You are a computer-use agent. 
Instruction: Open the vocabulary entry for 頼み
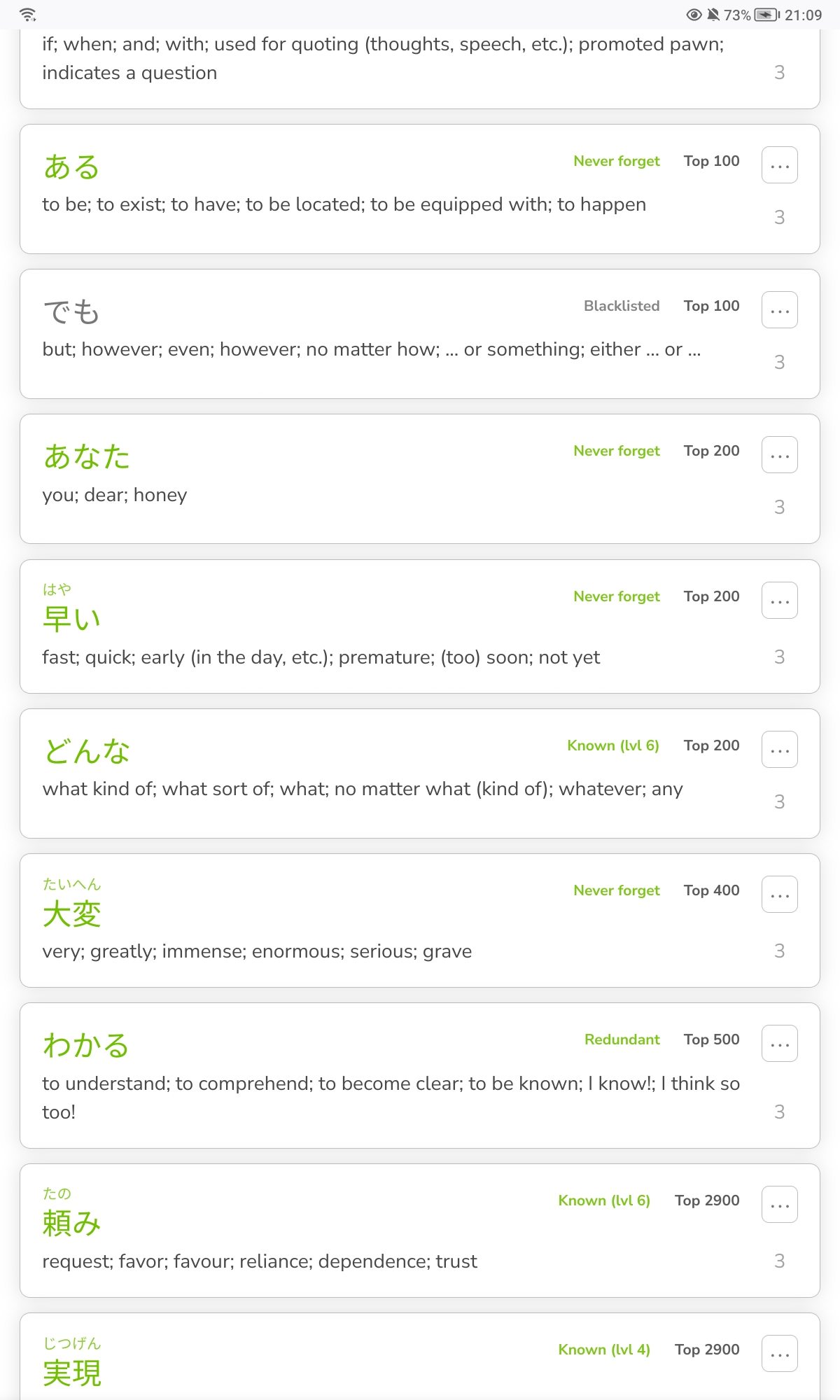click(x=71, y=1223)
